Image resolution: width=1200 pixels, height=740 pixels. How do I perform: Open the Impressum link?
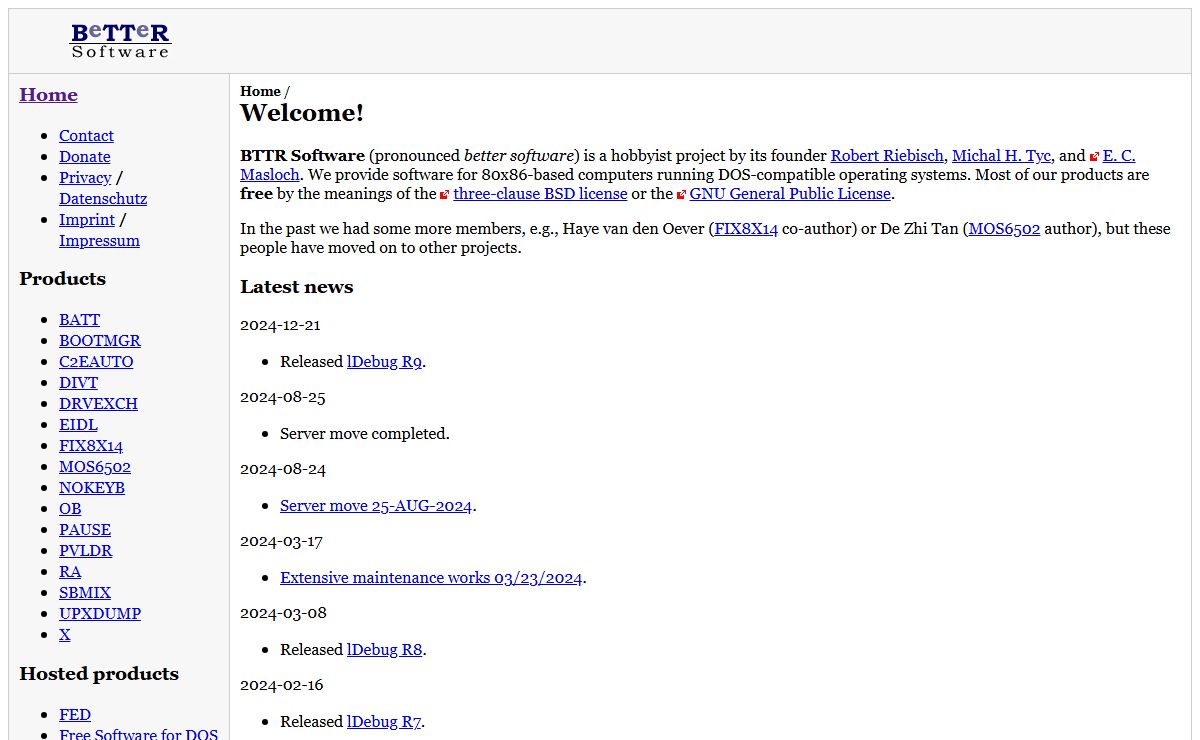tap(99, 241)
